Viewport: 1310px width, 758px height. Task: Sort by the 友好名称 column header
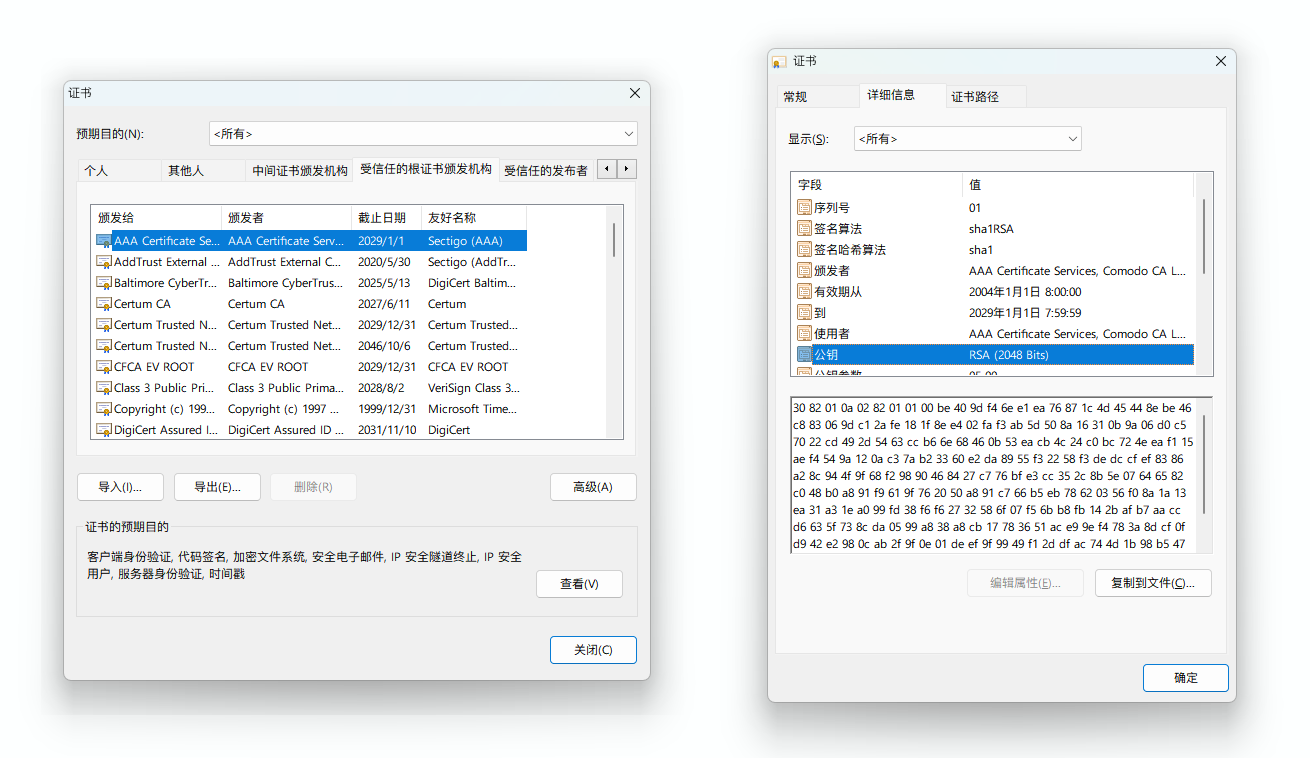point(474,217)
